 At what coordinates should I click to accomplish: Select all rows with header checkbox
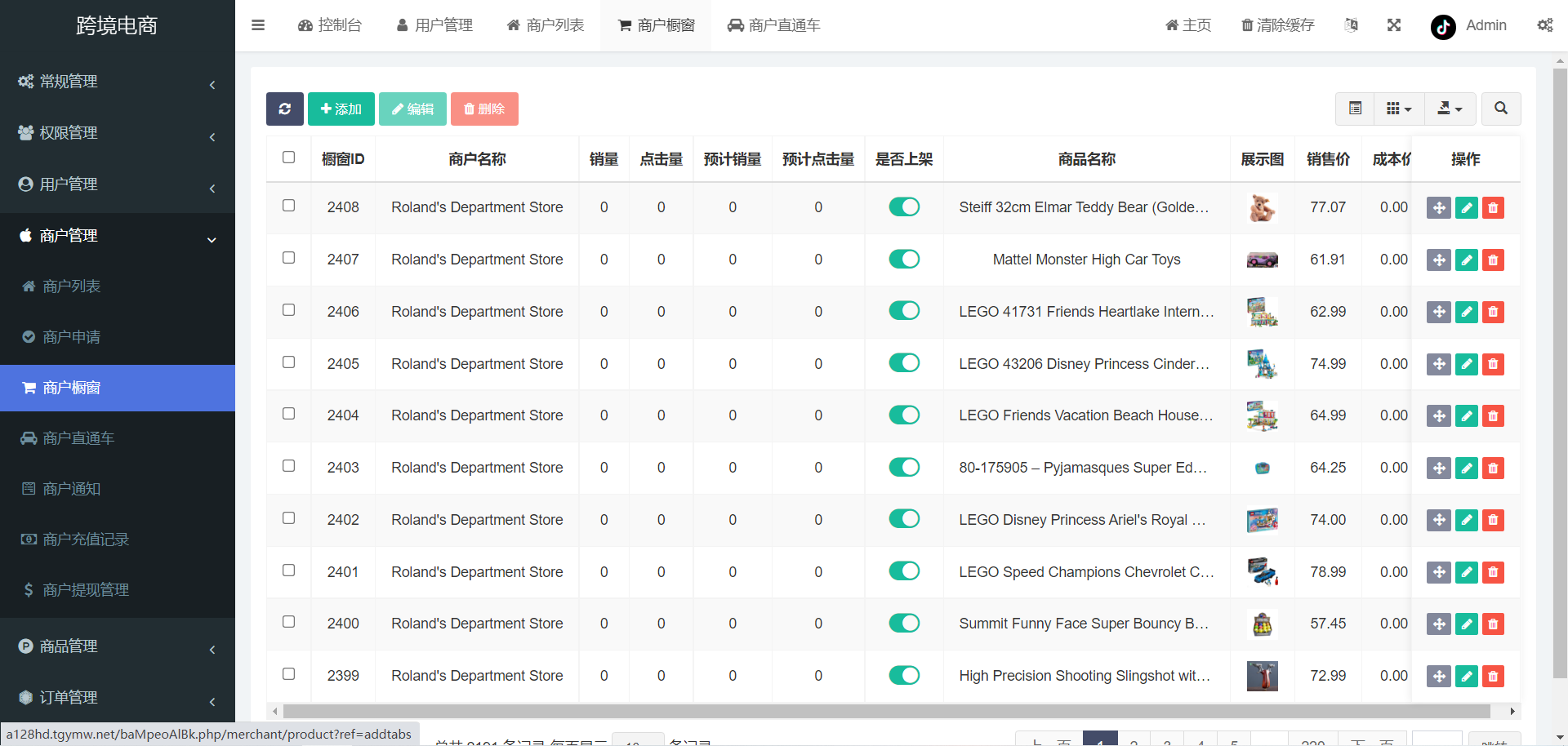(288, 157)
